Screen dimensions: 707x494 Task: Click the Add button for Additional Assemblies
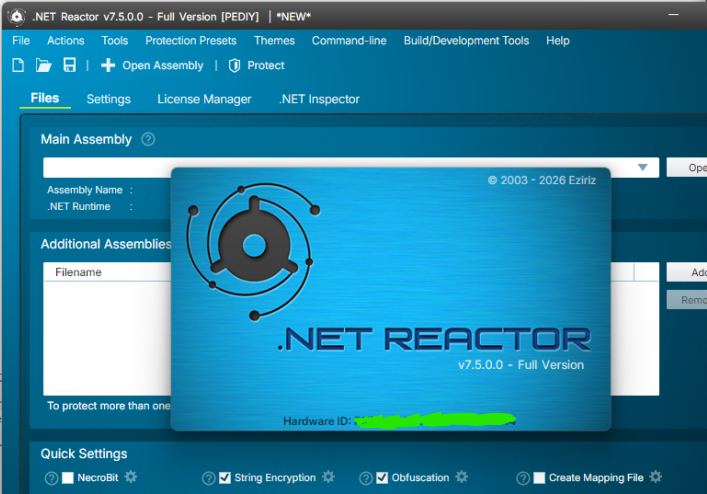click(x=687, y=272)
